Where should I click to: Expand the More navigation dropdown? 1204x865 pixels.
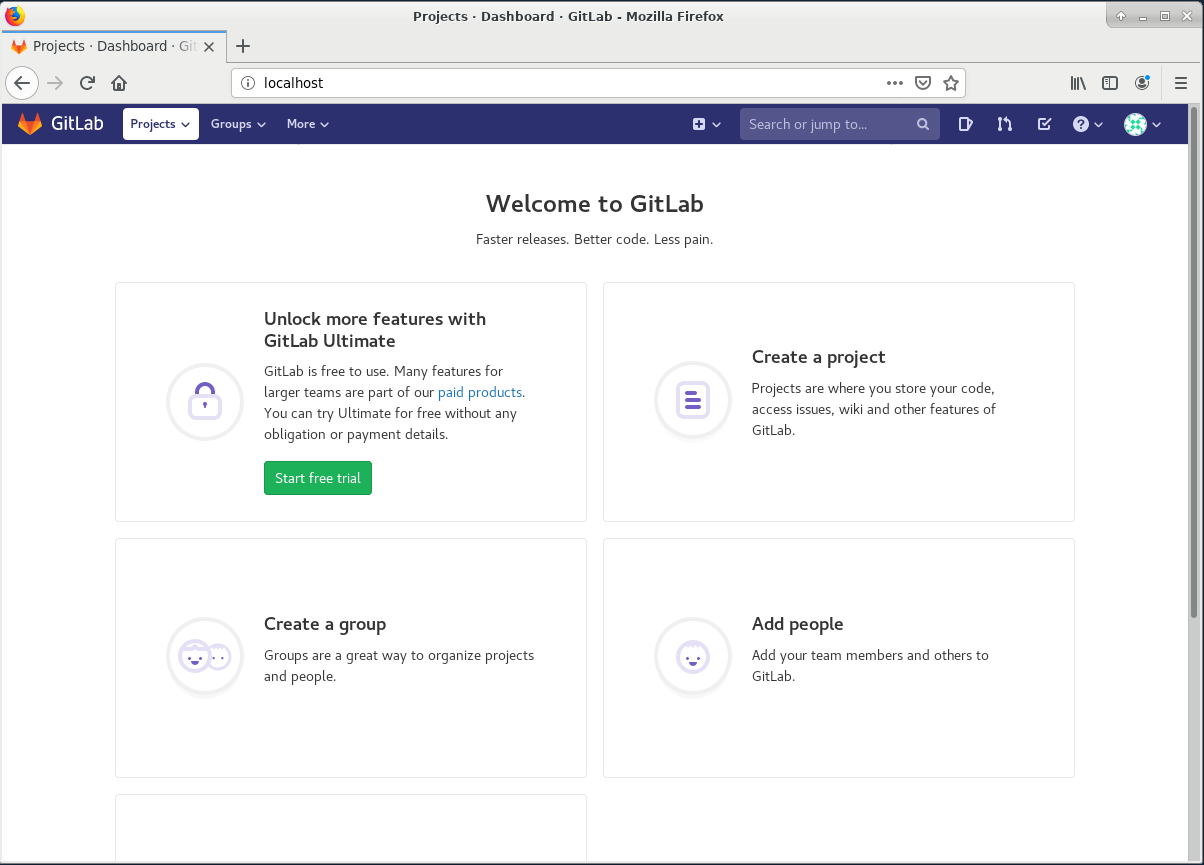coord(307,124)
